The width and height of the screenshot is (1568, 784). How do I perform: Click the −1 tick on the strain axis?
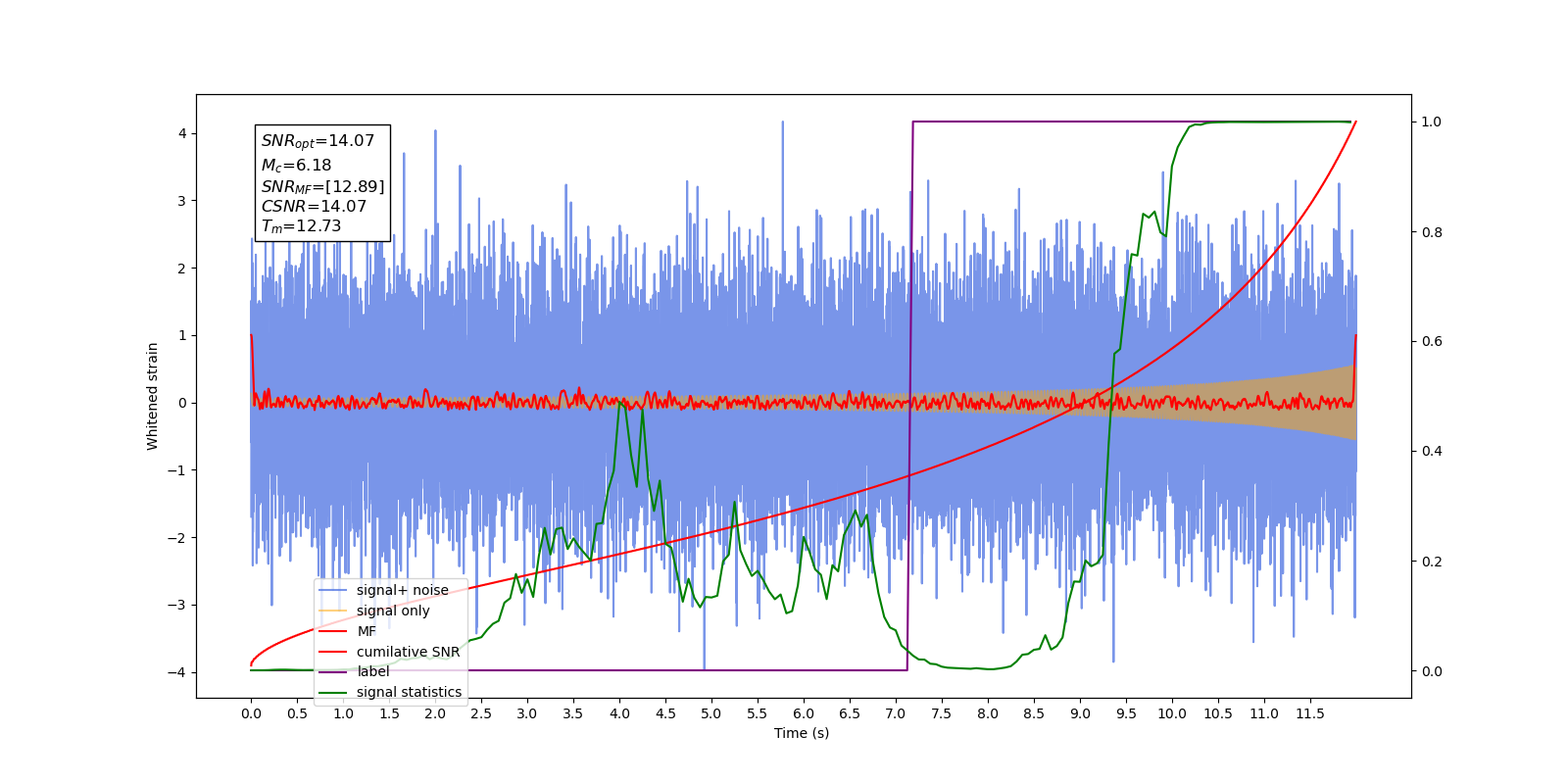[x=176, y=470]
